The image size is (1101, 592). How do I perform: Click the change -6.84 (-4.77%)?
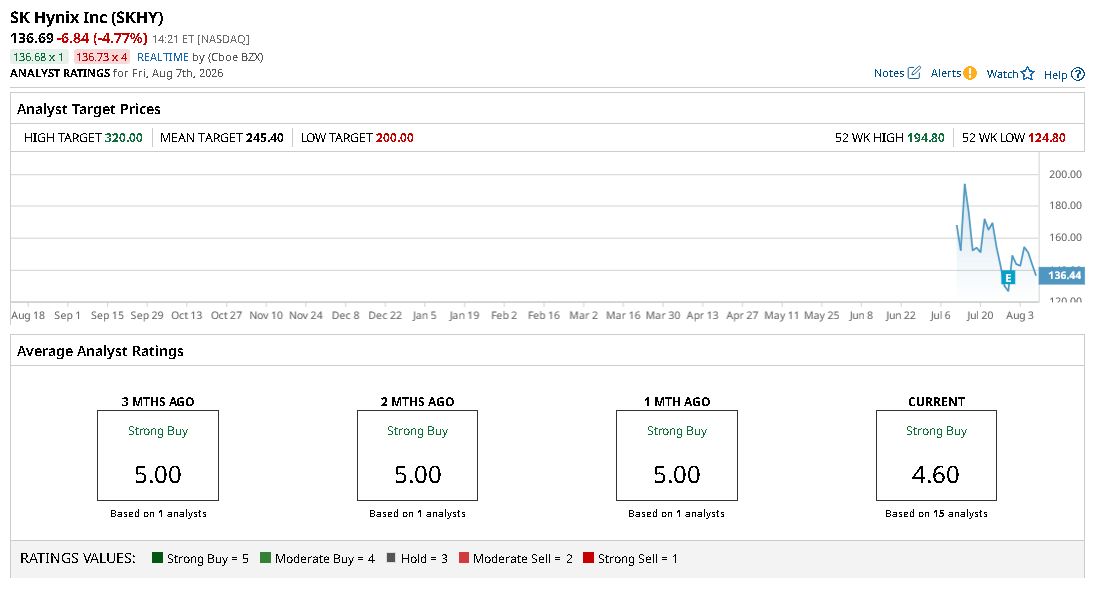click(103, 38)
